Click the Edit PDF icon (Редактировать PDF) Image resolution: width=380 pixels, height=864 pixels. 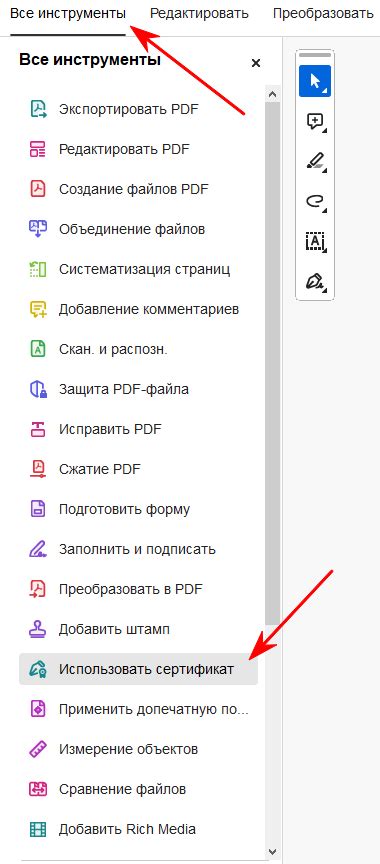click(x=38, y=149)
